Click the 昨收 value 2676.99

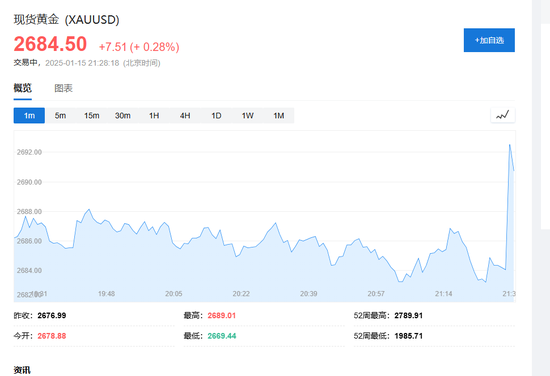coord(52,315)
